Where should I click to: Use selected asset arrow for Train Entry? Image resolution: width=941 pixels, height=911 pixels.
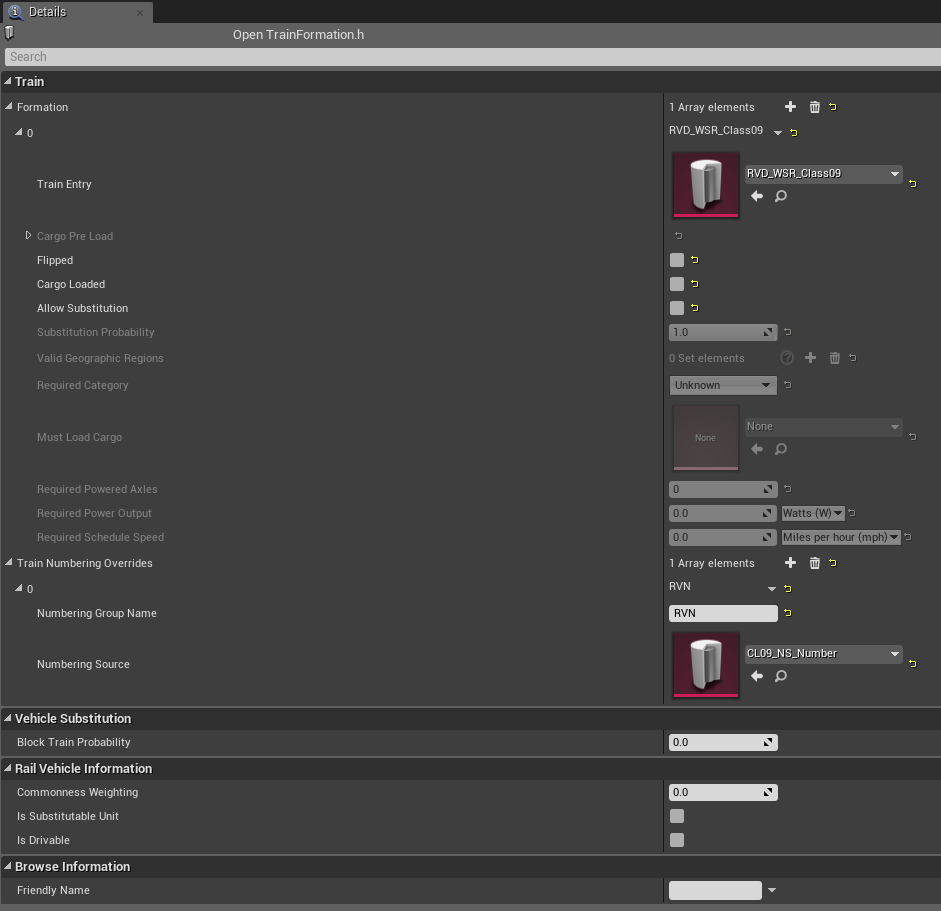click(x=757, y=196)
